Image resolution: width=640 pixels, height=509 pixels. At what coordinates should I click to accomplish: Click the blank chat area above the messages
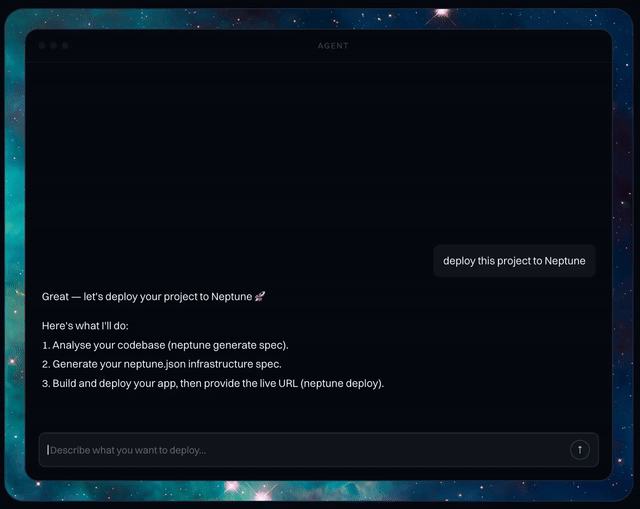tap(318, 151)
